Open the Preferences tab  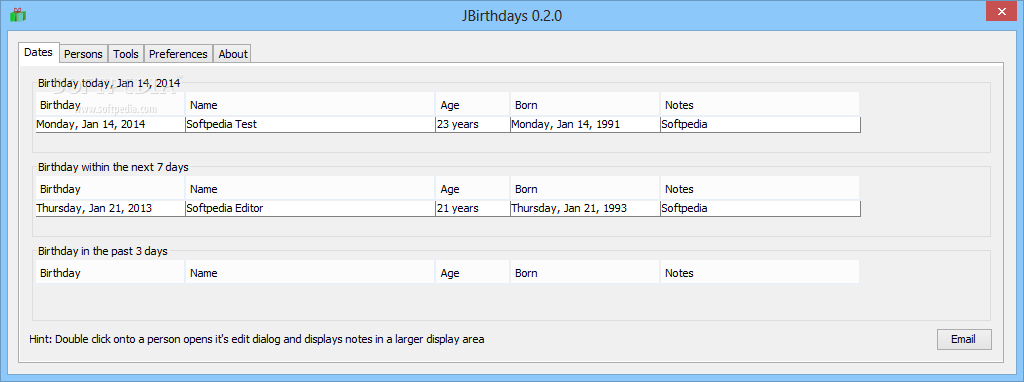pyautogui.click(x=178, y=54)
